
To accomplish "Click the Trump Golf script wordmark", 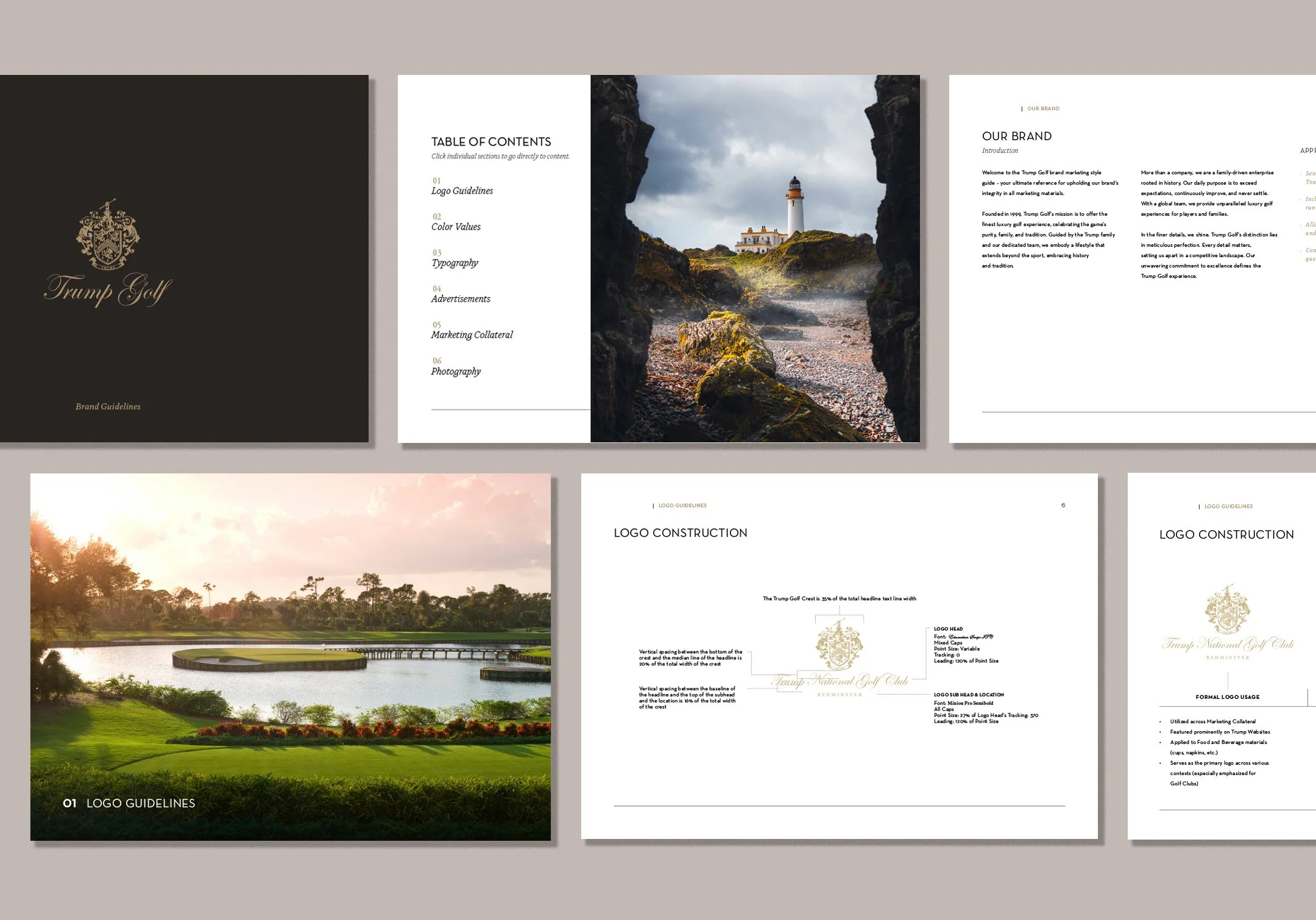I will tap(108, 289).
